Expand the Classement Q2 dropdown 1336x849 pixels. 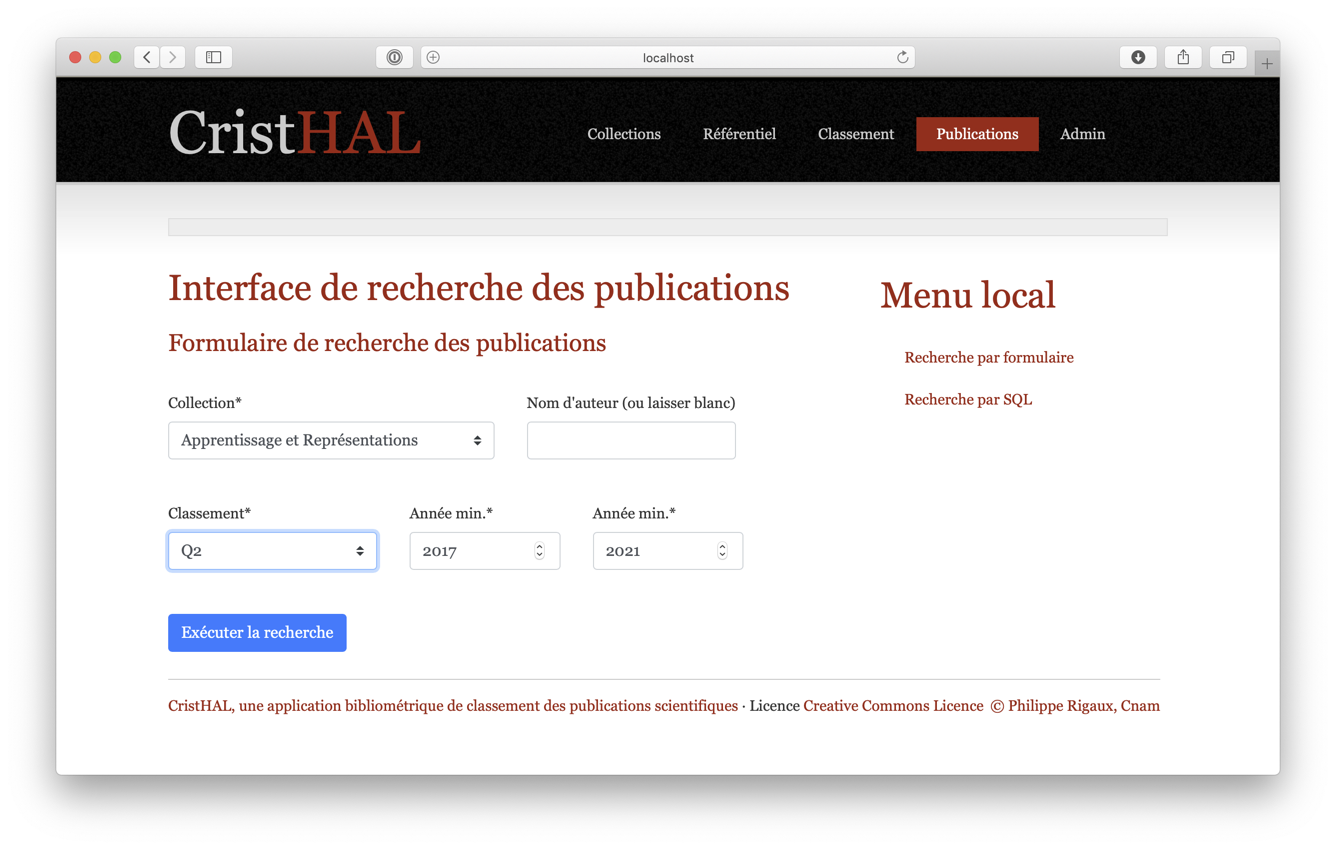pos(272,551)
